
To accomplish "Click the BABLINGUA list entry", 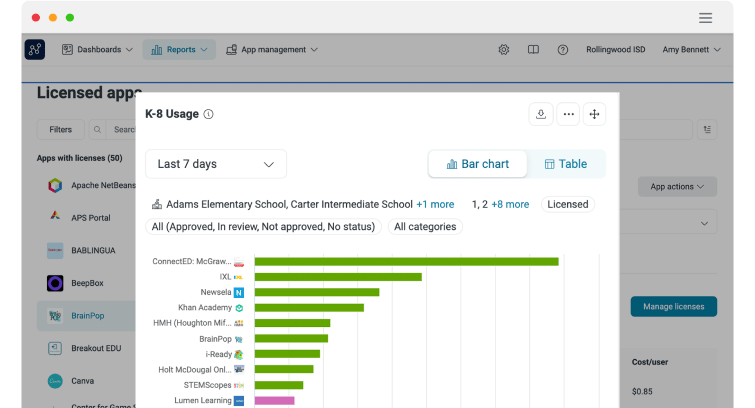I will pos(87,250).
